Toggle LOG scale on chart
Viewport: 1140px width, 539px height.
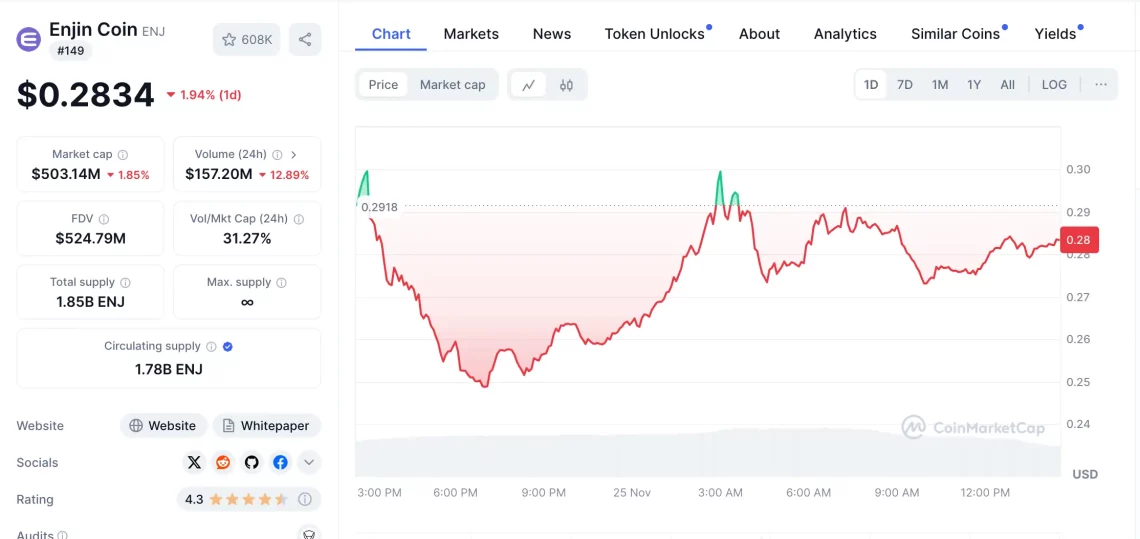(1054, 84)
